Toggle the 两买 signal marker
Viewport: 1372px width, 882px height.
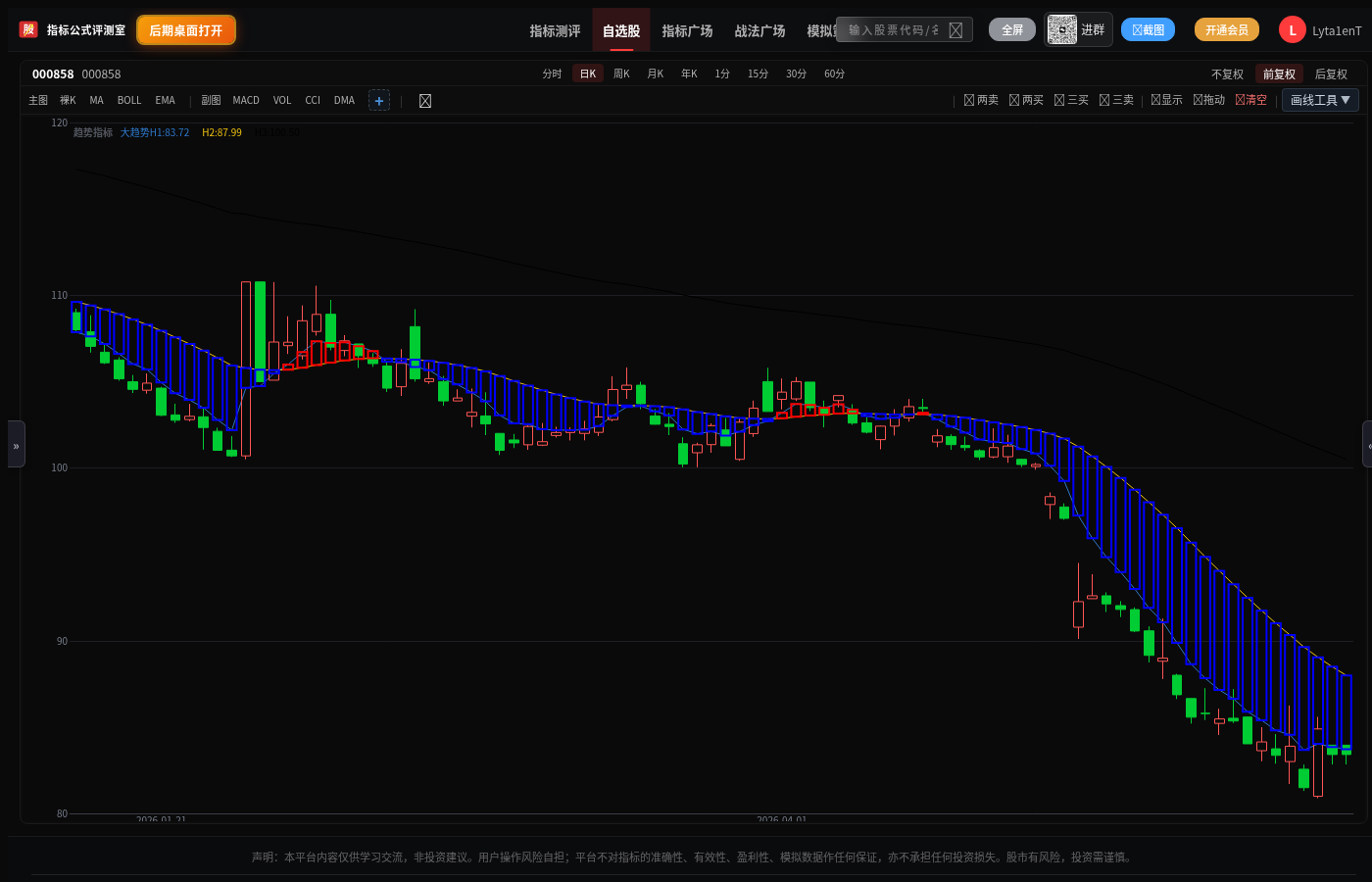coord(1026,100)
